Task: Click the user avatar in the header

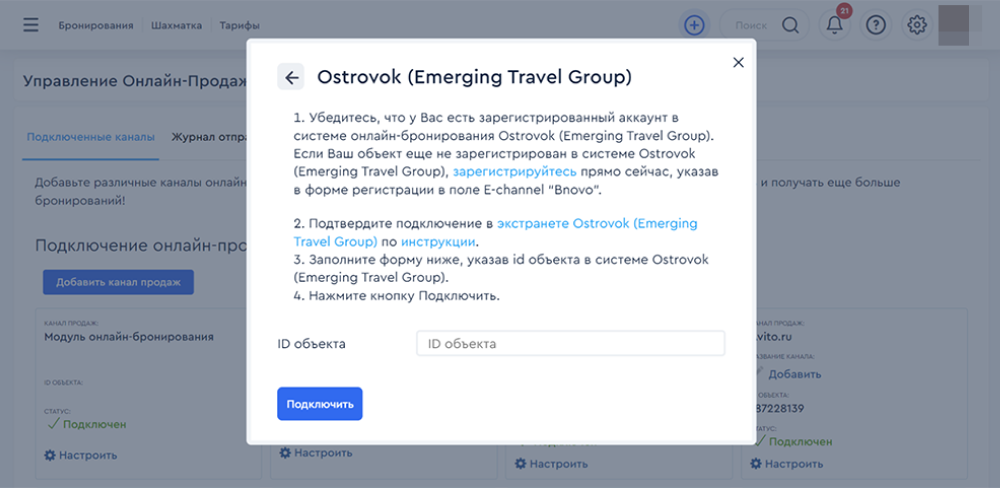Action: coord(955,25)
